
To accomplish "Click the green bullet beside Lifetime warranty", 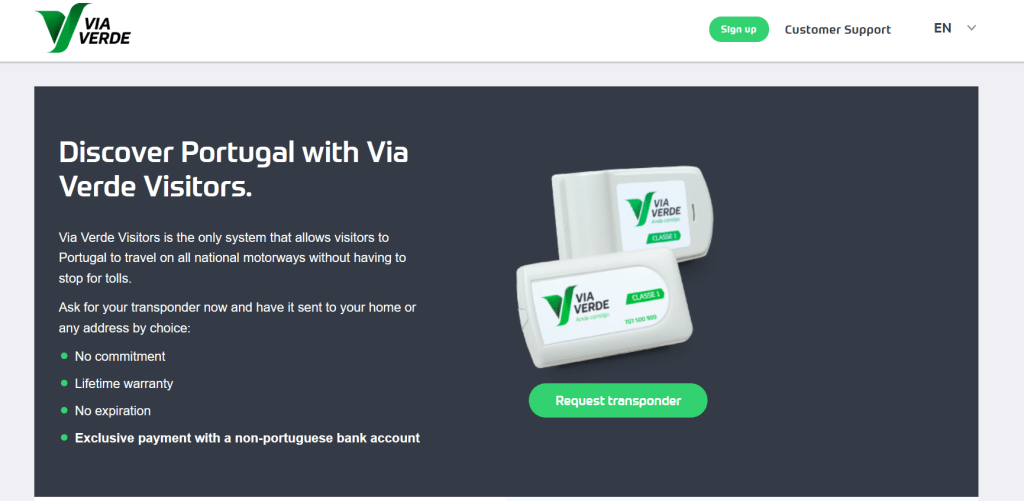I will (64, 383).
